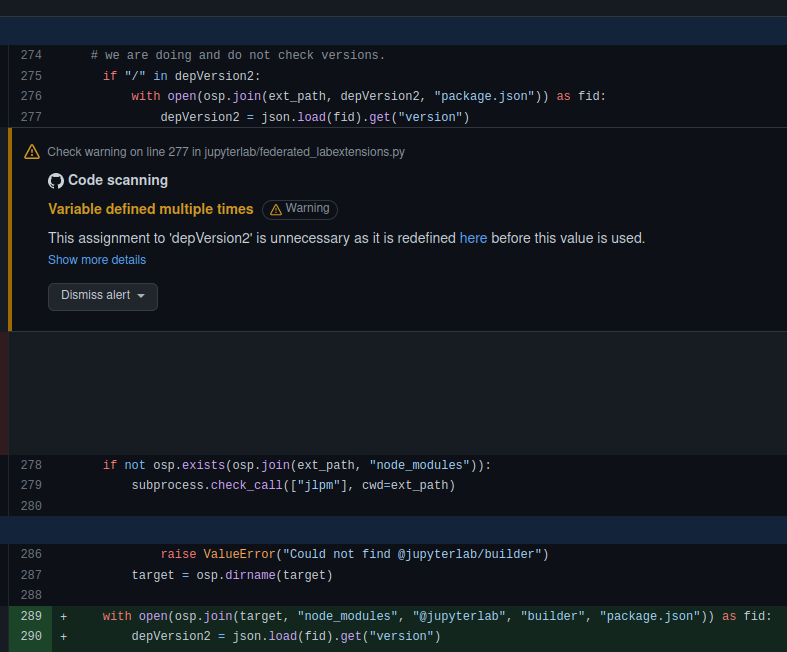Viewport: 787px width, 652px height.
Task: Click 'depVersion2 = json.load' on line 277
Action: coord(315,117)
